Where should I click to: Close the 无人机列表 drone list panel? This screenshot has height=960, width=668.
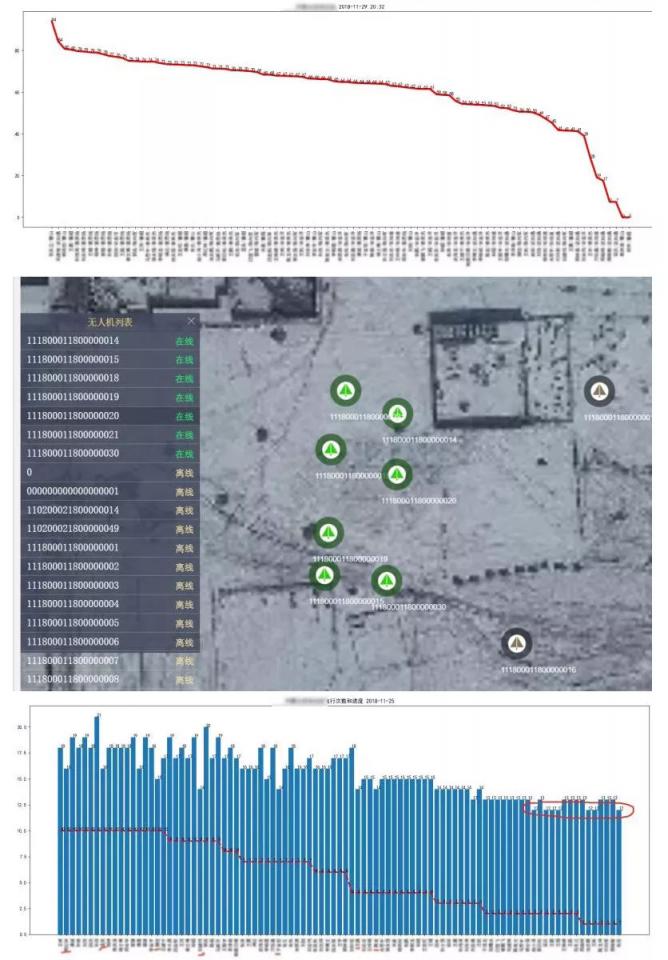coord(192,321)
